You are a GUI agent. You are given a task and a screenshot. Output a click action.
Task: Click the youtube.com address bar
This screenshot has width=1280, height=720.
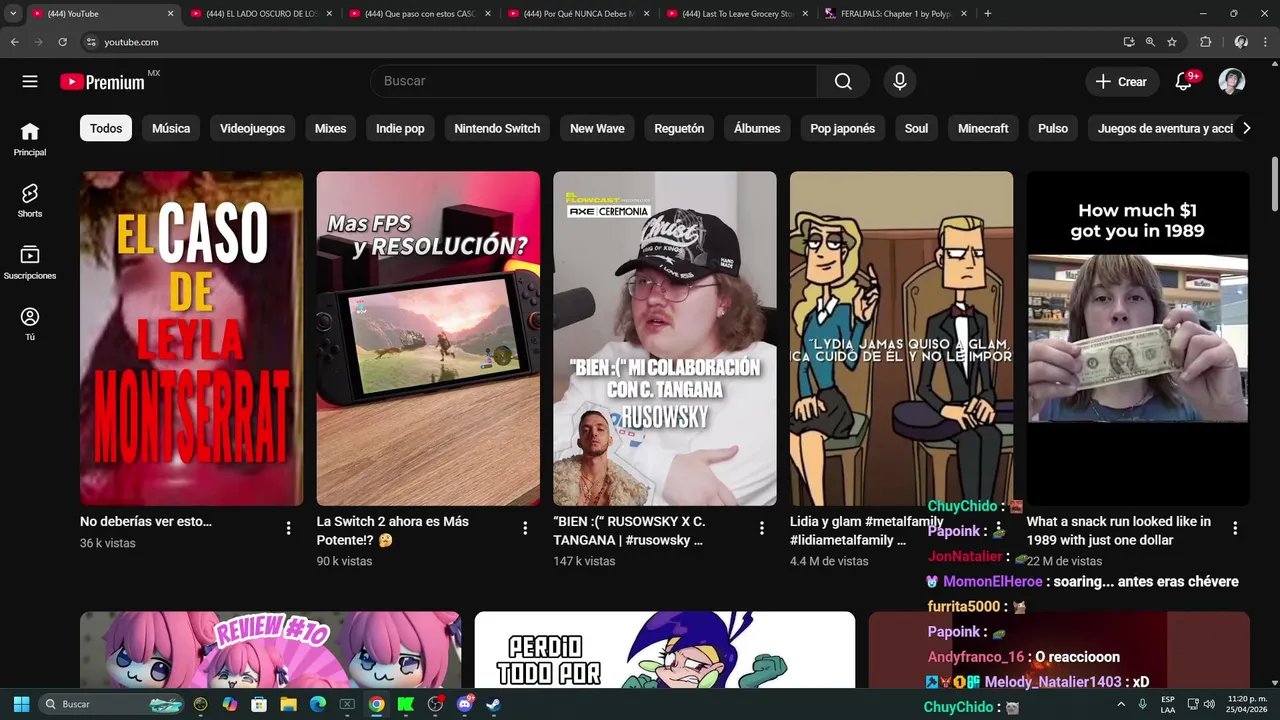pyautogui.click(x=600, y=42)
